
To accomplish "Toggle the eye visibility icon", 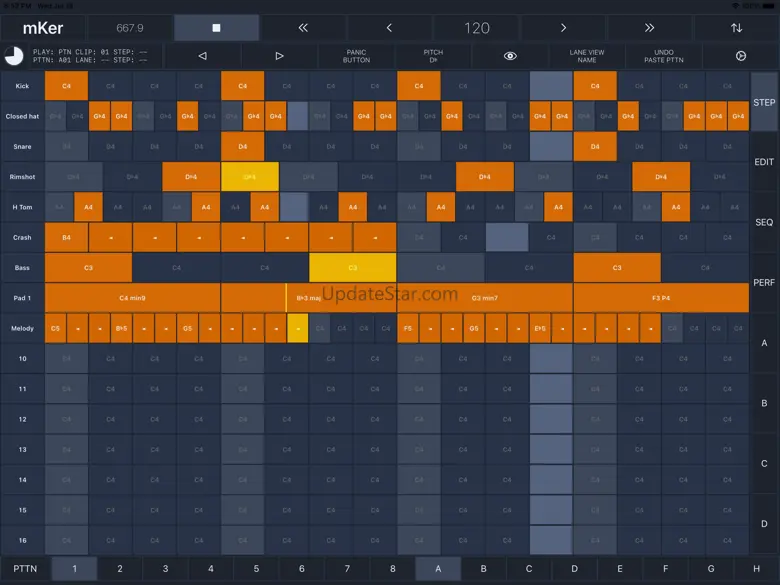I will [x=510, y=56].
